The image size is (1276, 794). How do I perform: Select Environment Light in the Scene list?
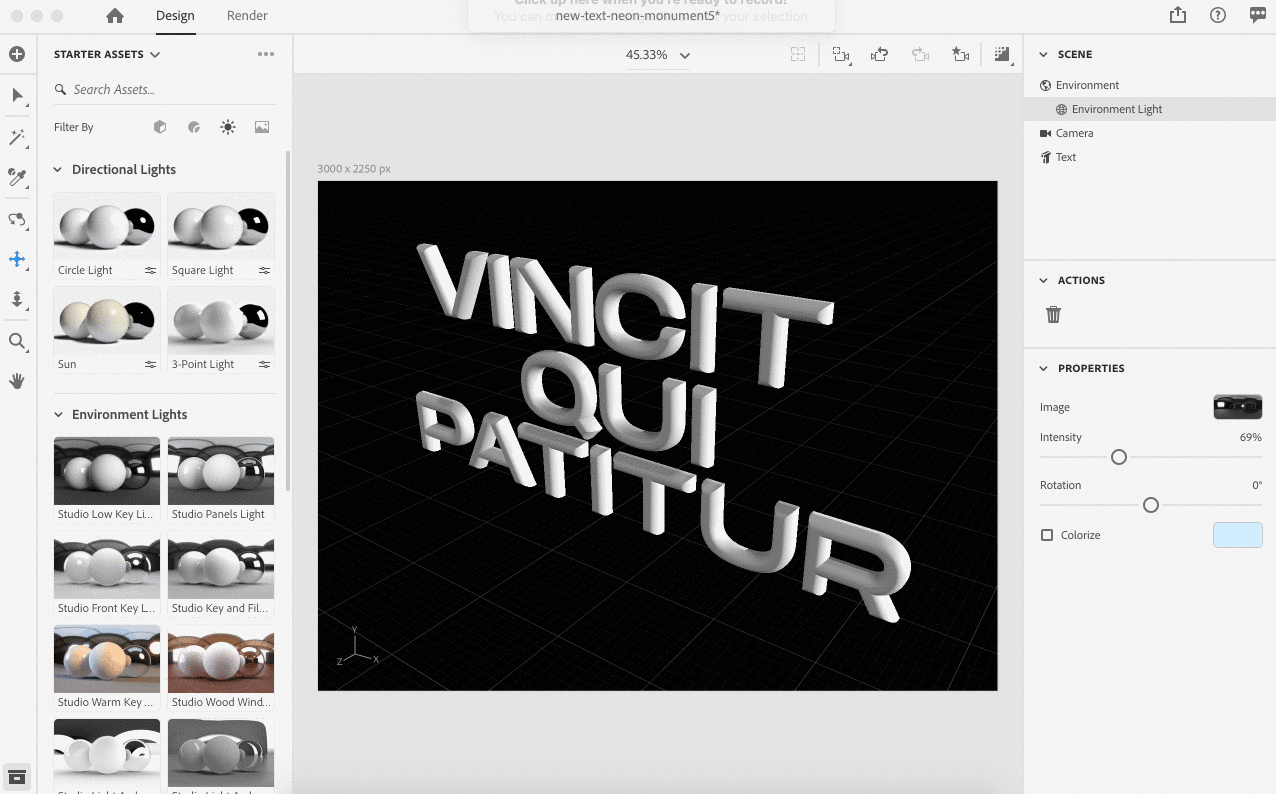pos(1150,109)
